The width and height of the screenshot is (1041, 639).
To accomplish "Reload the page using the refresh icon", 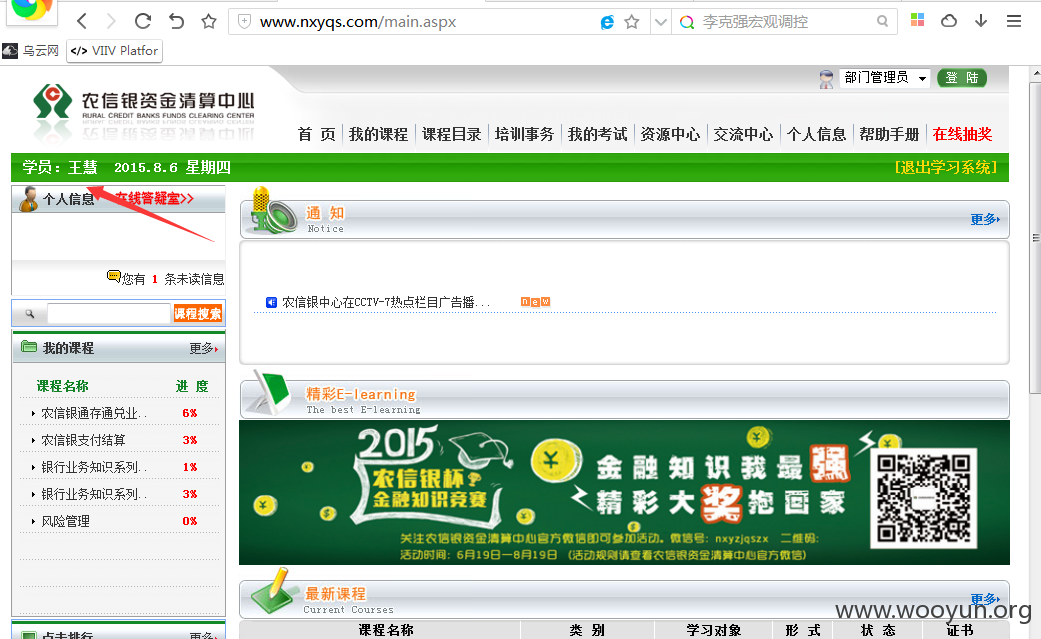I will (x=143, y=21).
